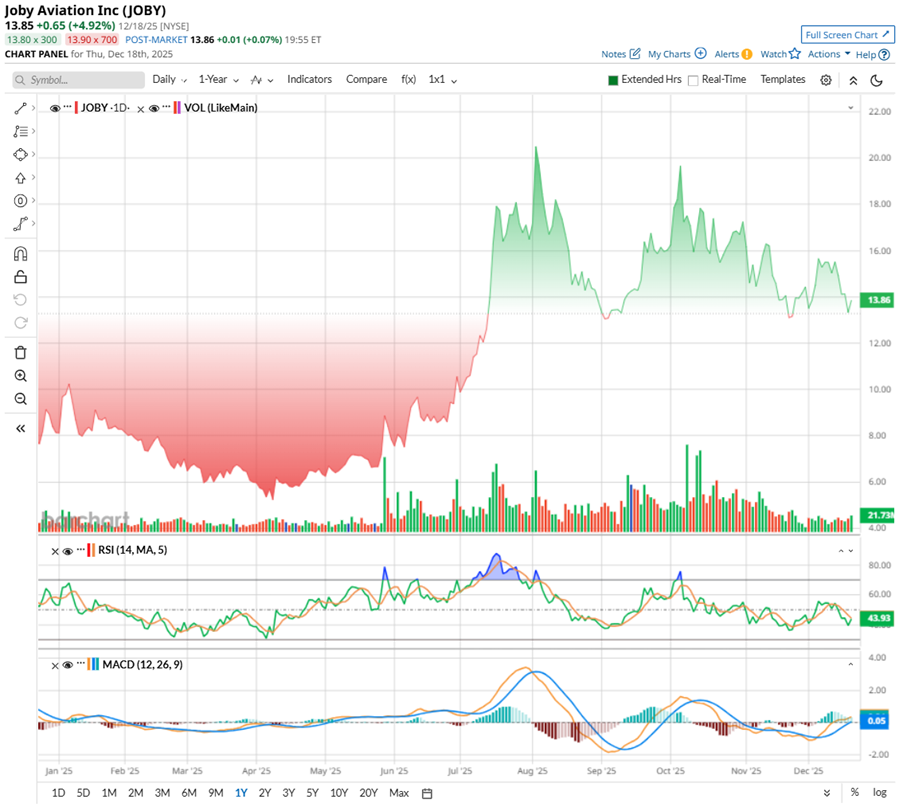Viewport: 903px width, 807px height.
Task: Add to My Charts plus icon
Action: click(700, 54)
